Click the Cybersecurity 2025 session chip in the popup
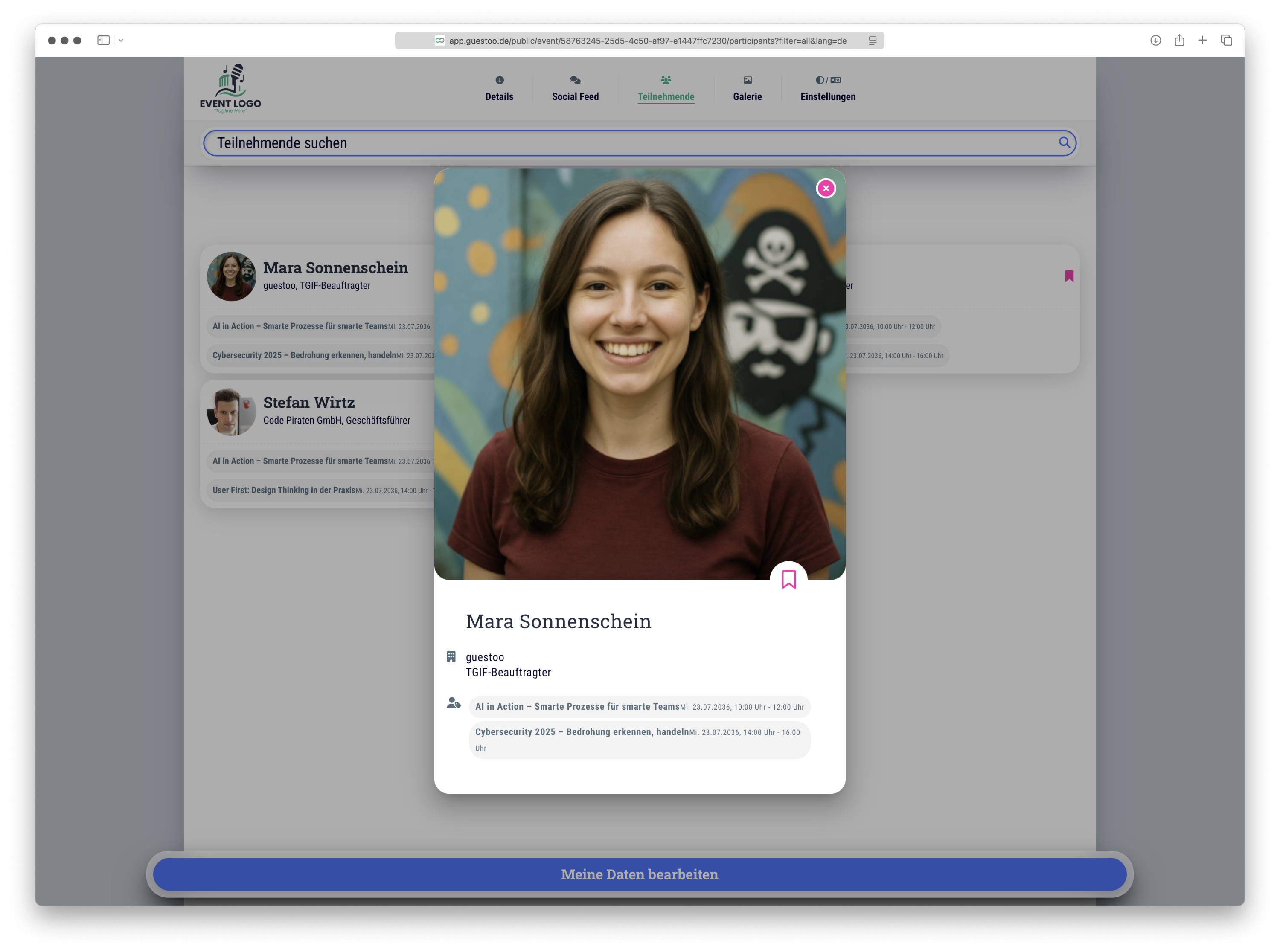 click(639, 739)
